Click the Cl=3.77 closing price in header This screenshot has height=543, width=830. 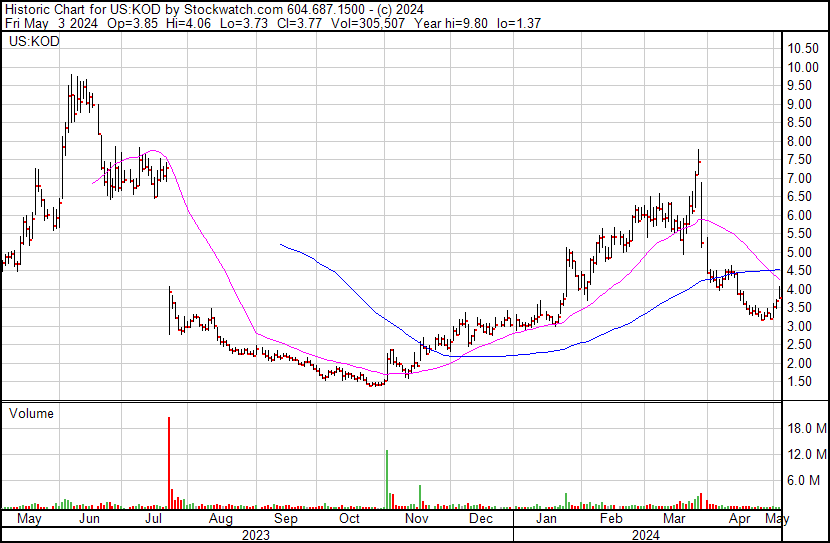298,23
